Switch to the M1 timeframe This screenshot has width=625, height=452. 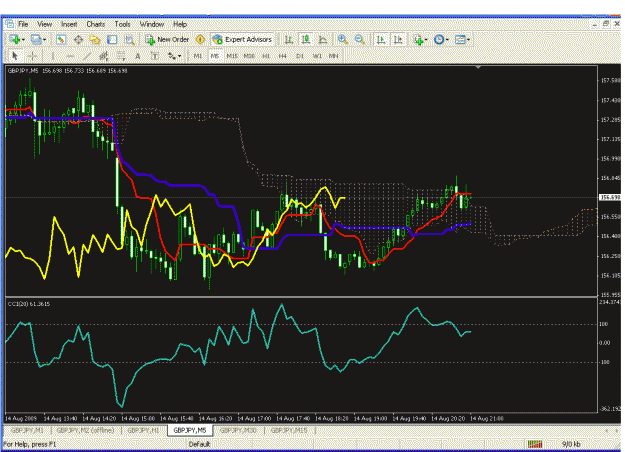coord(198,56)
